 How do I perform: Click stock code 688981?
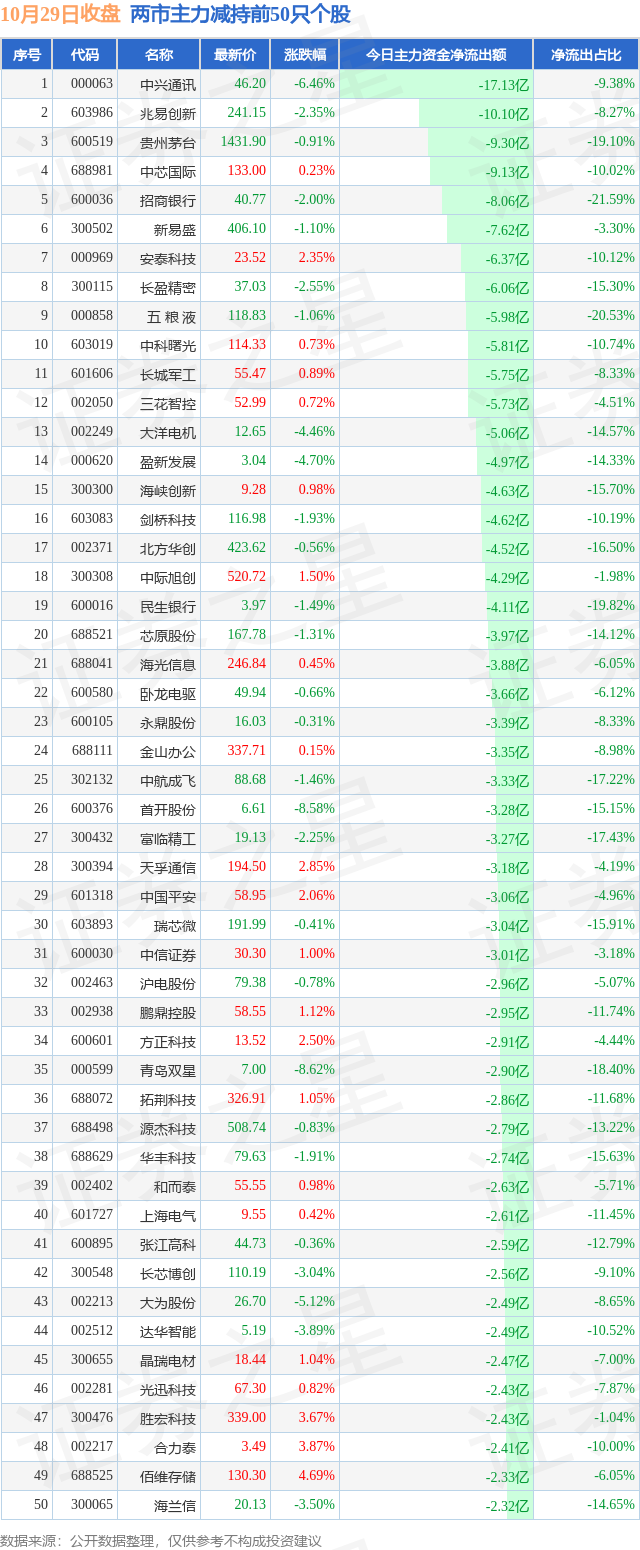point(92,171)
